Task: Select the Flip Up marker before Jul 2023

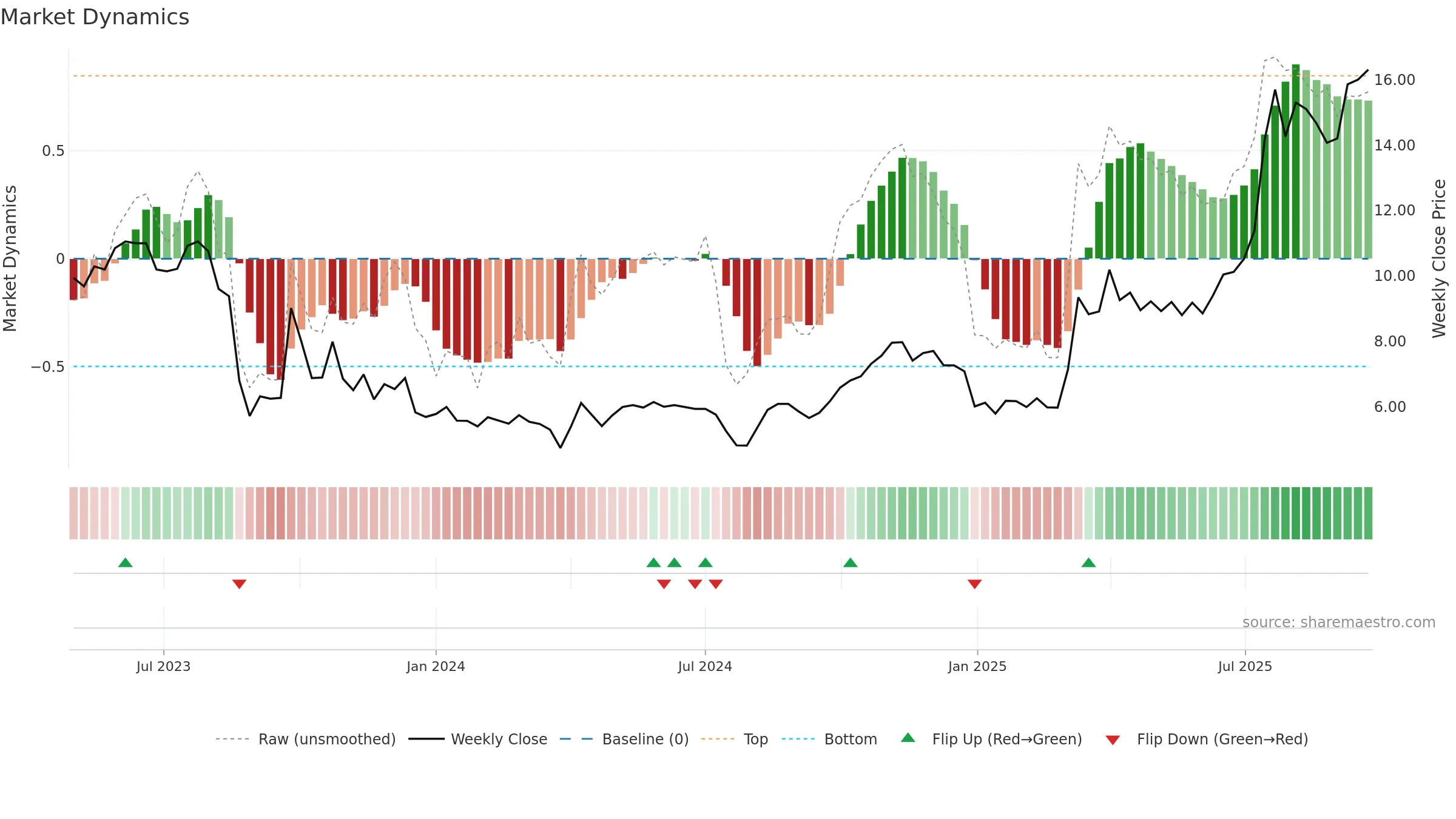Action: (x=126, y=562)
